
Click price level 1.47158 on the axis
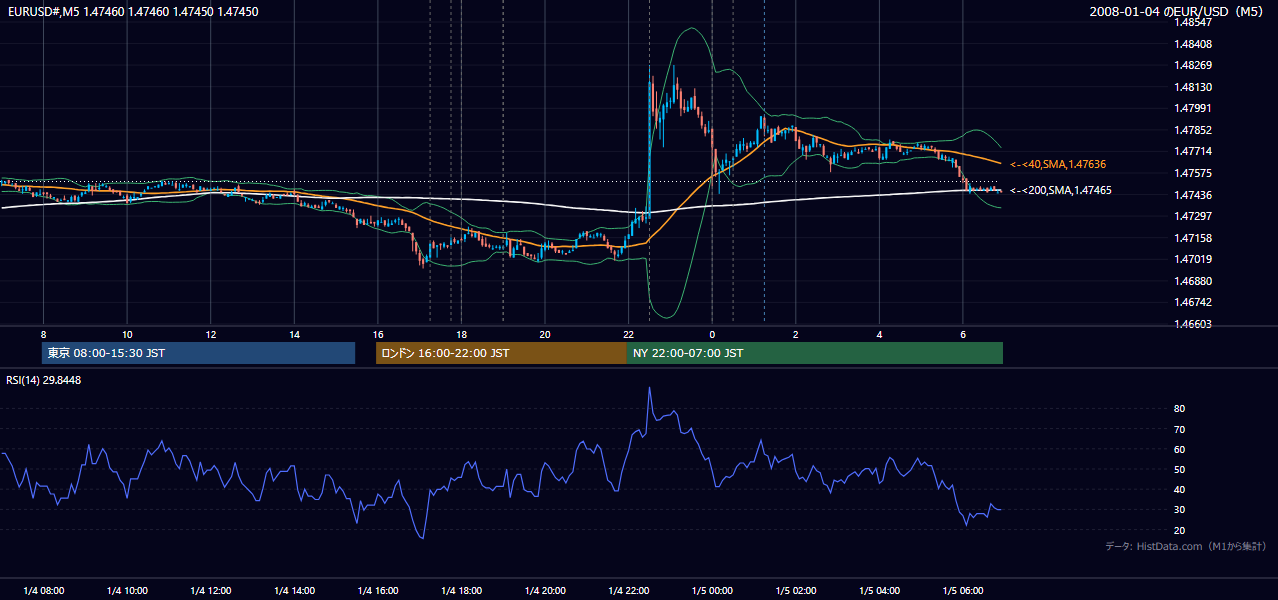(1195, 238)
